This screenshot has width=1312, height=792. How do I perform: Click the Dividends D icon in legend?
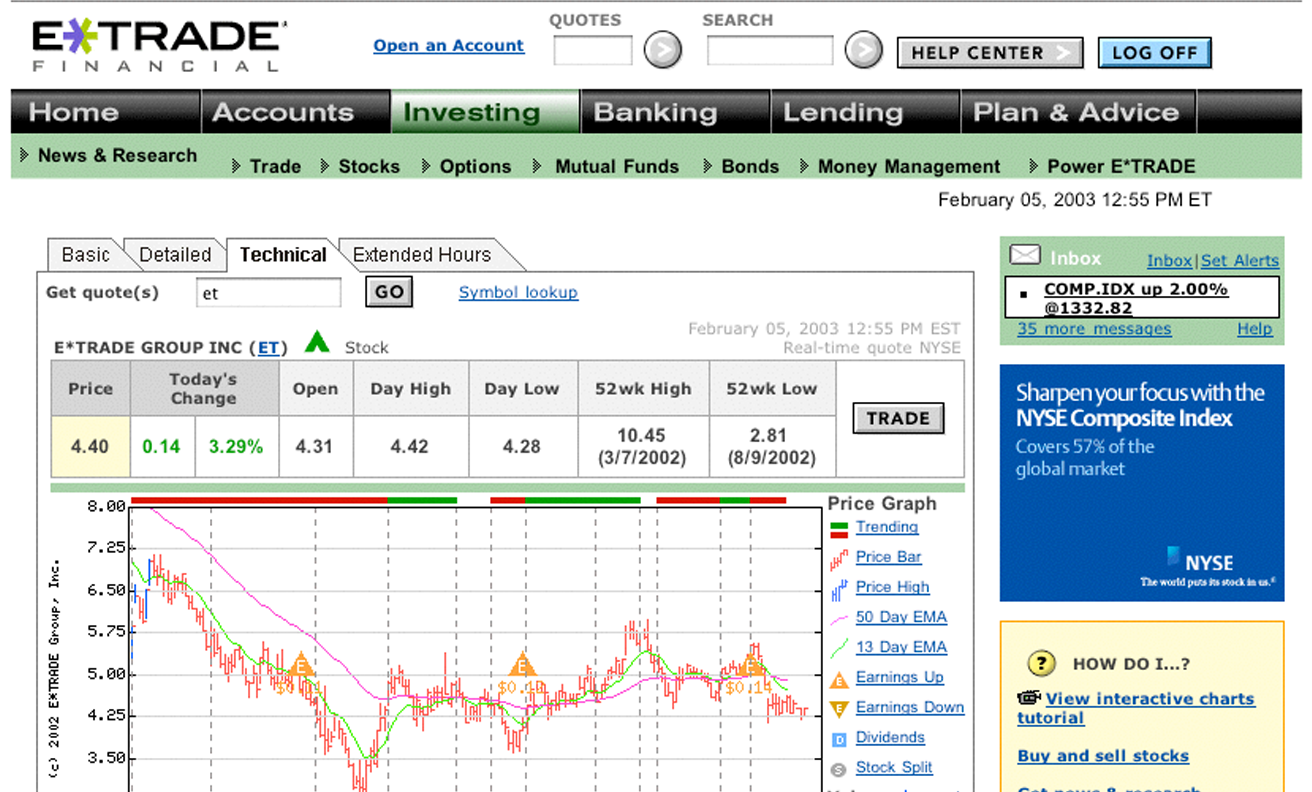pyautogui.click(x=839, y=739)
